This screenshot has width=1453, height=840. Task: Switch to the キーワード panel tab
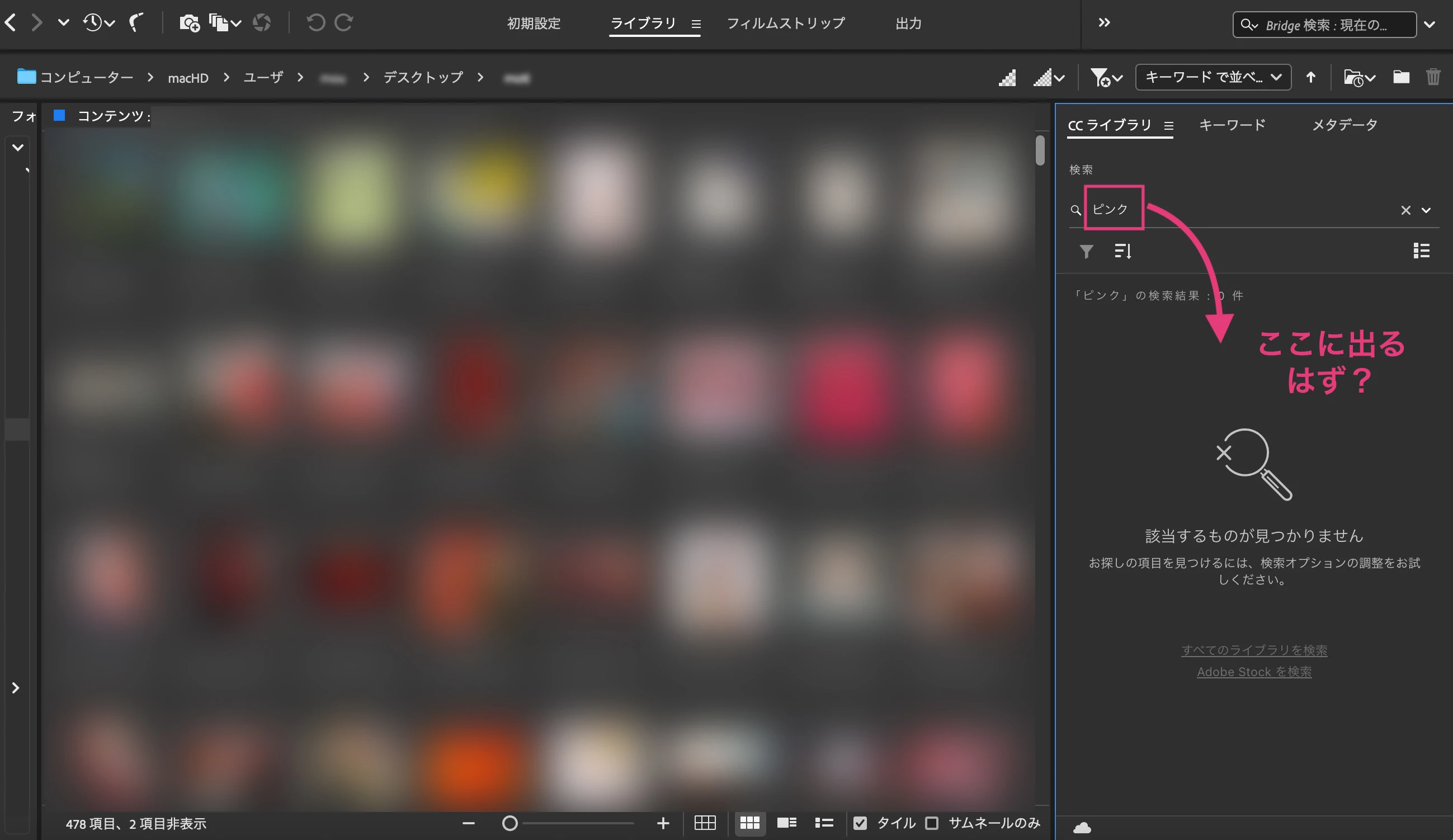coord(1232,125)
